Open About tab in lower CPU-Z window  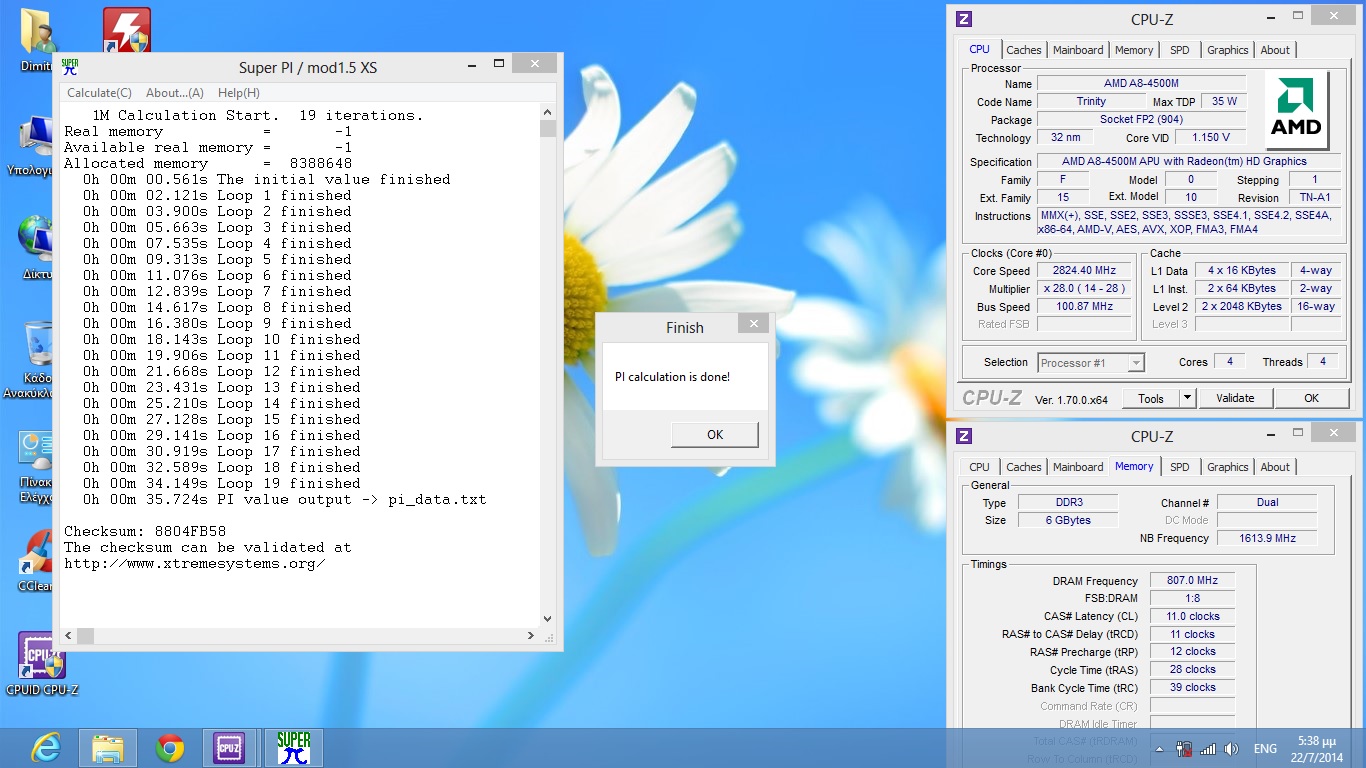click(1275, 467)
